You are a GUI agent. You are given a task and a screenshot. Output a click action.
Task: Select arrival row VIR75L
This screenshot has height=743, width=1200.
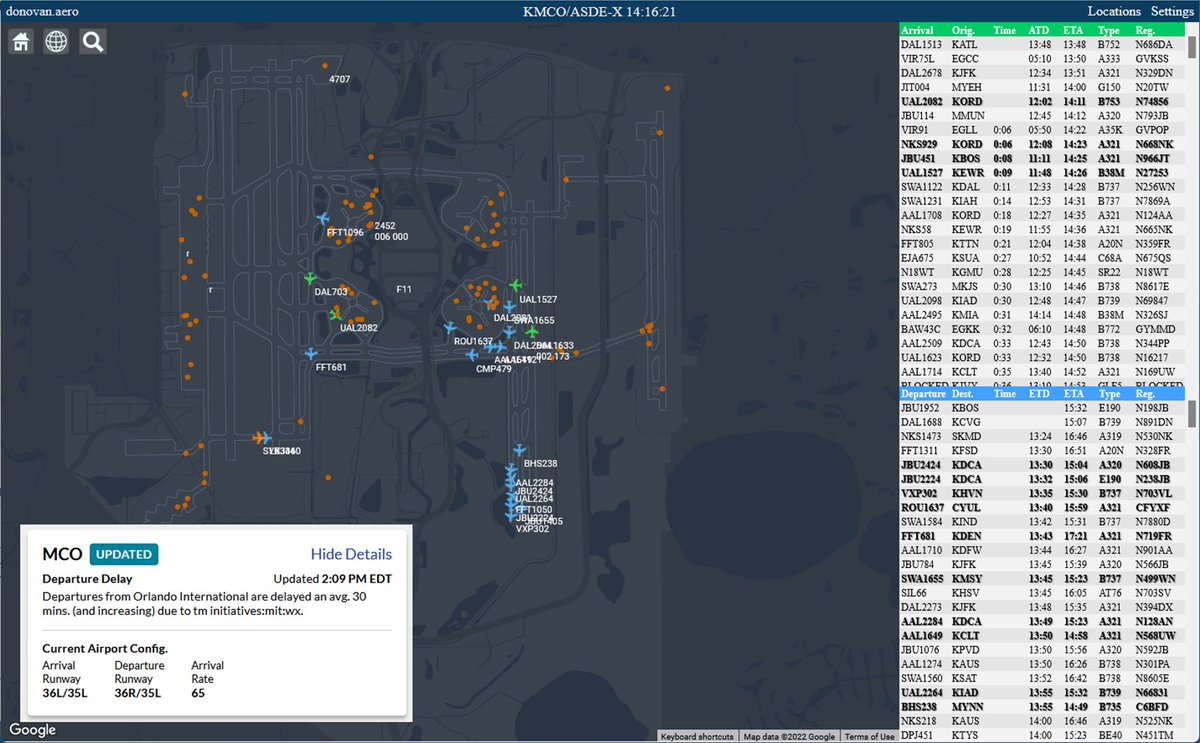point(1043,59)
